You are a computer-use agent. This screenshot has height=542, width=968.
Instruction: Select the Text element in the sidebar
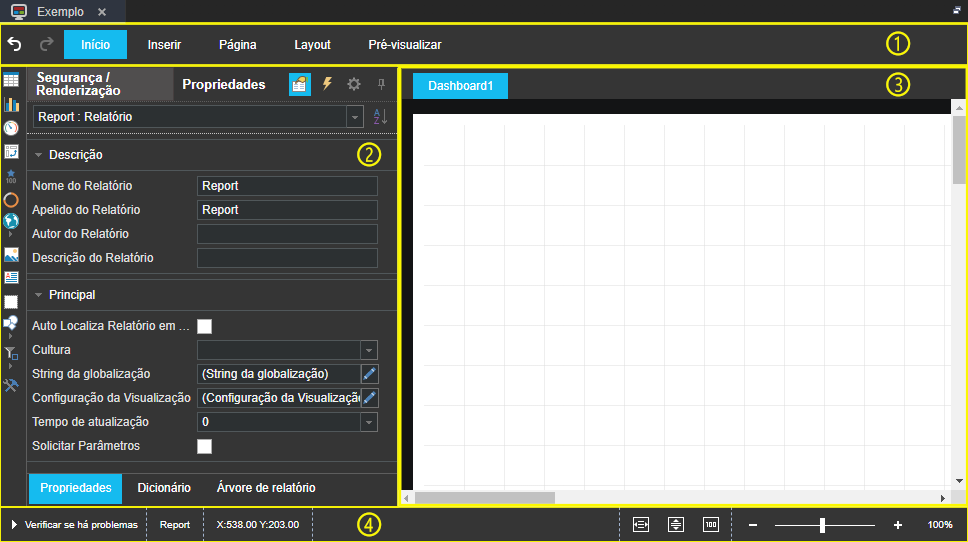[x=11, y=278]
